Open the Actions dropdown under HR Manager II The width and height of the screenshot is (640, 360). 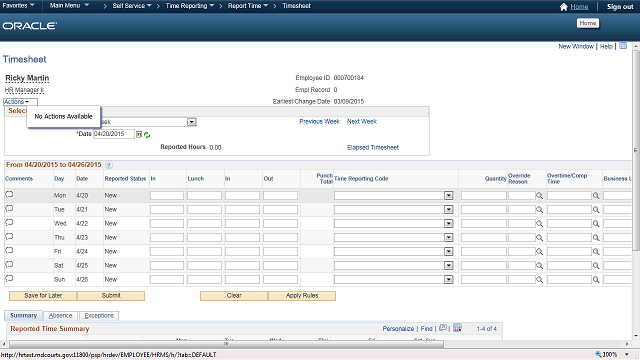coord(17,102)
